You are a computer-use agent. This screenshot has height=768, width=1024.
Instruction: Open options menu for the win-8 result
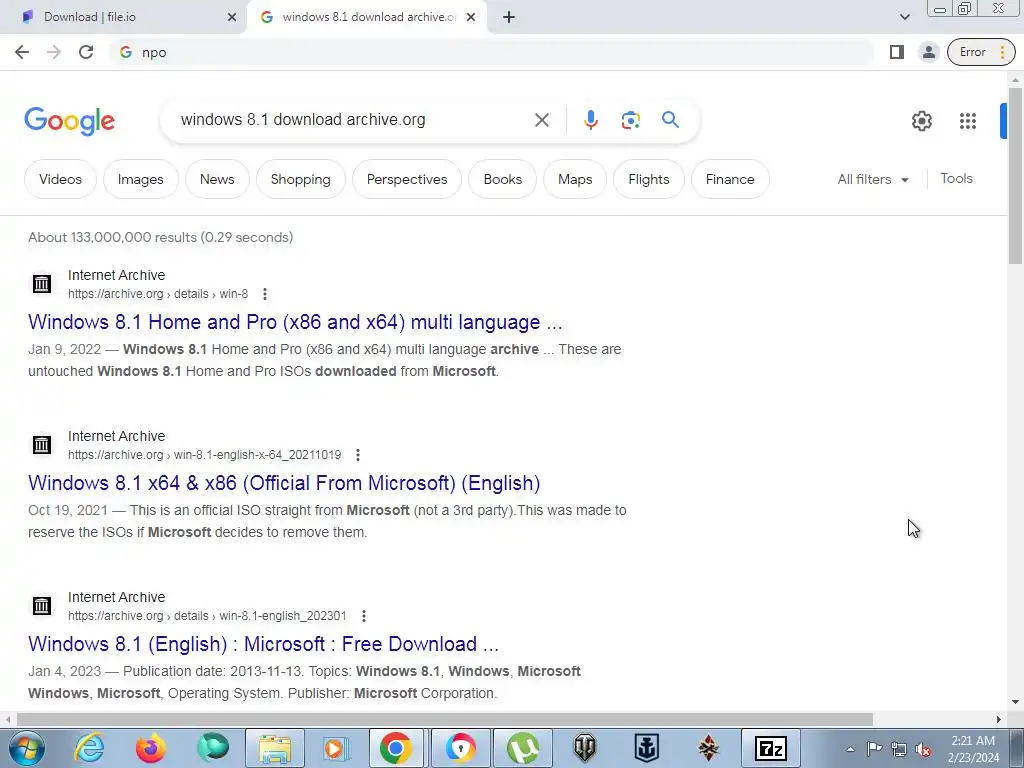264,294
